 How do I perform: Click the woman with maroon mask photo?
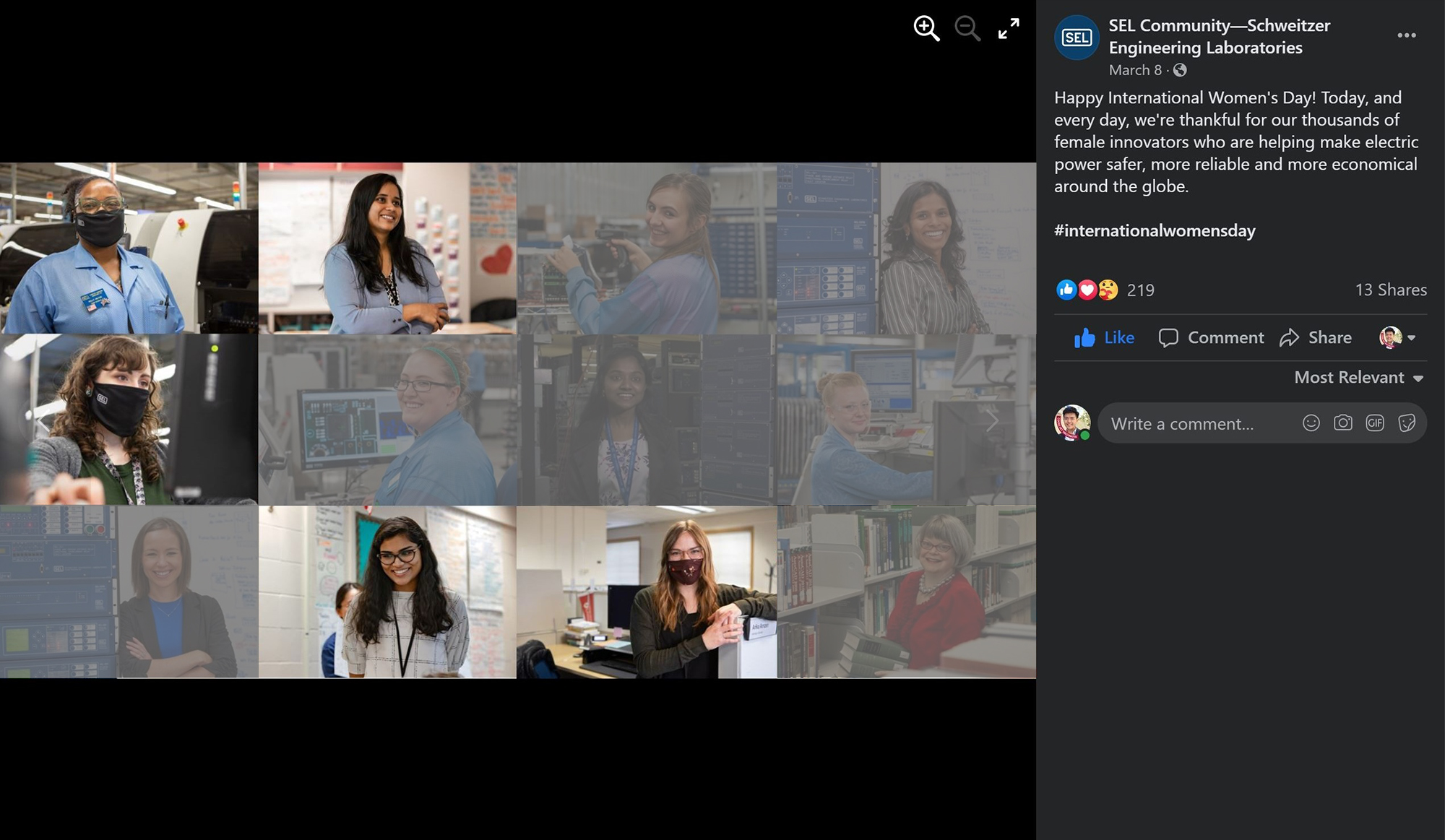coord(647,592)
